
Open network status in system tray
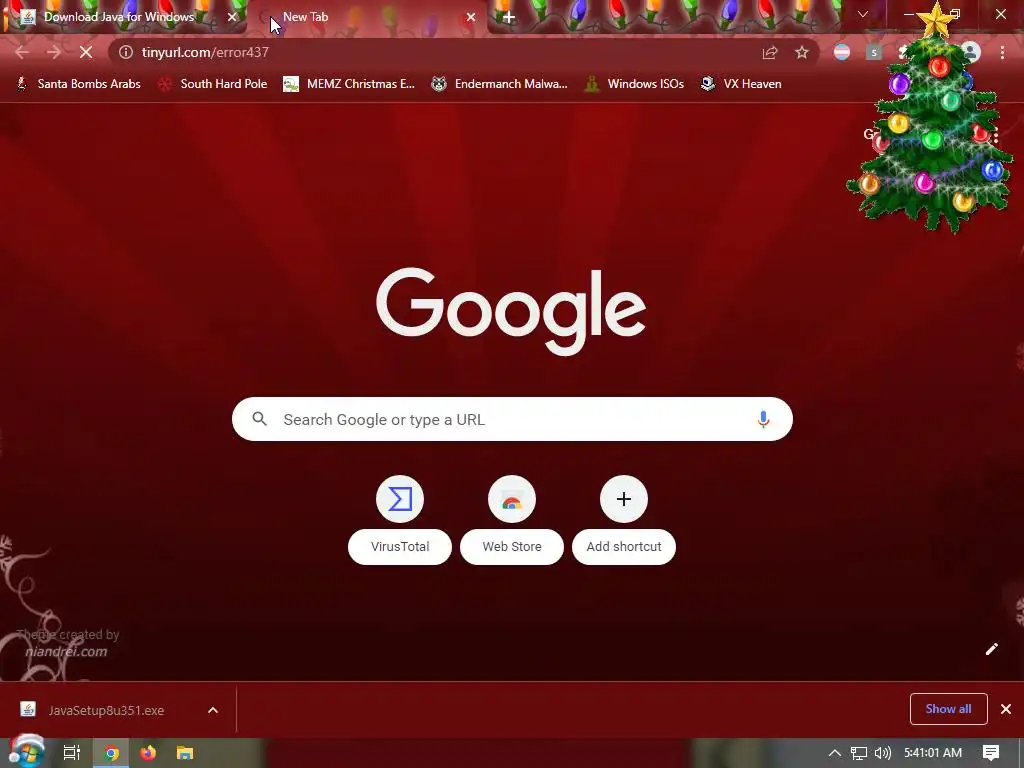tap(859, 753)
